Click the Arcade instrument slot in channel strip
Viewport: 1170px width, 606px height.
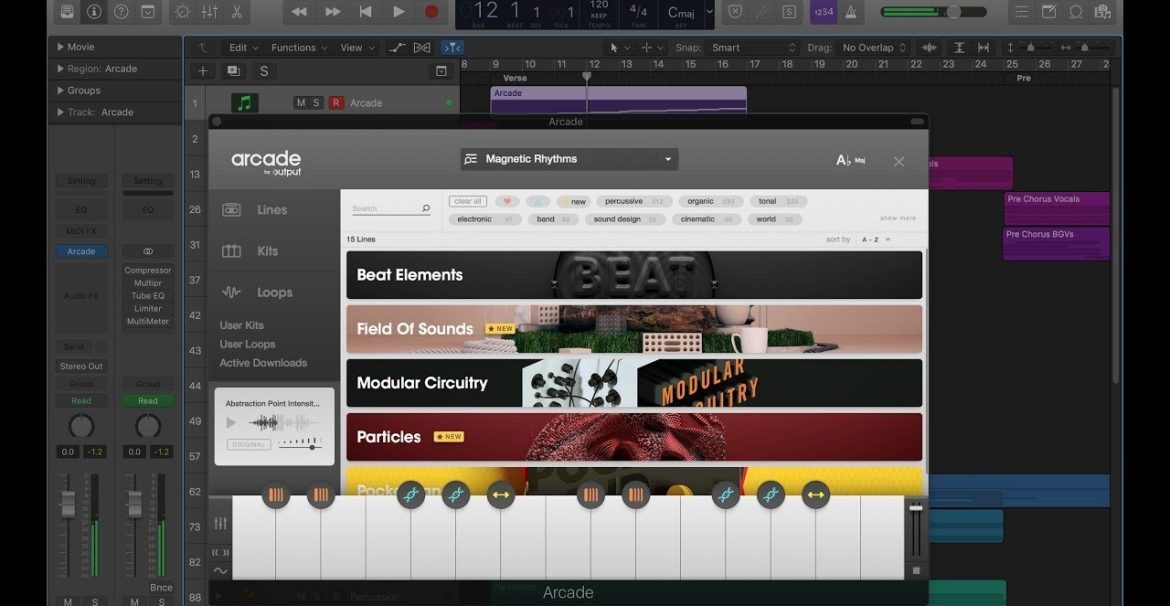[81, 252]
